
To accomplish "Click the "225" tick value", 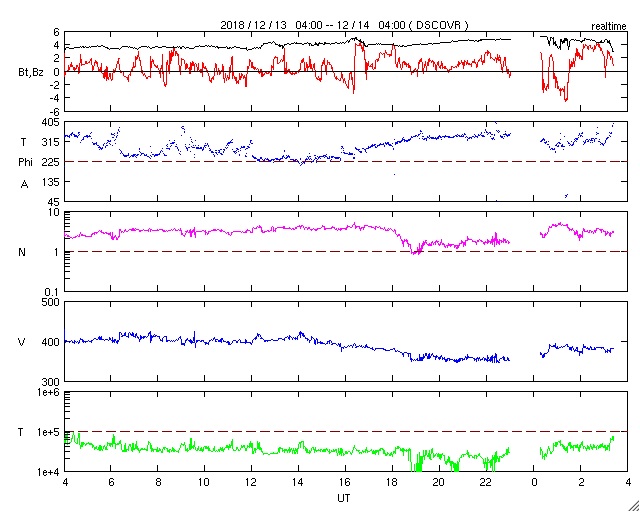I will [x=51, y=162].
